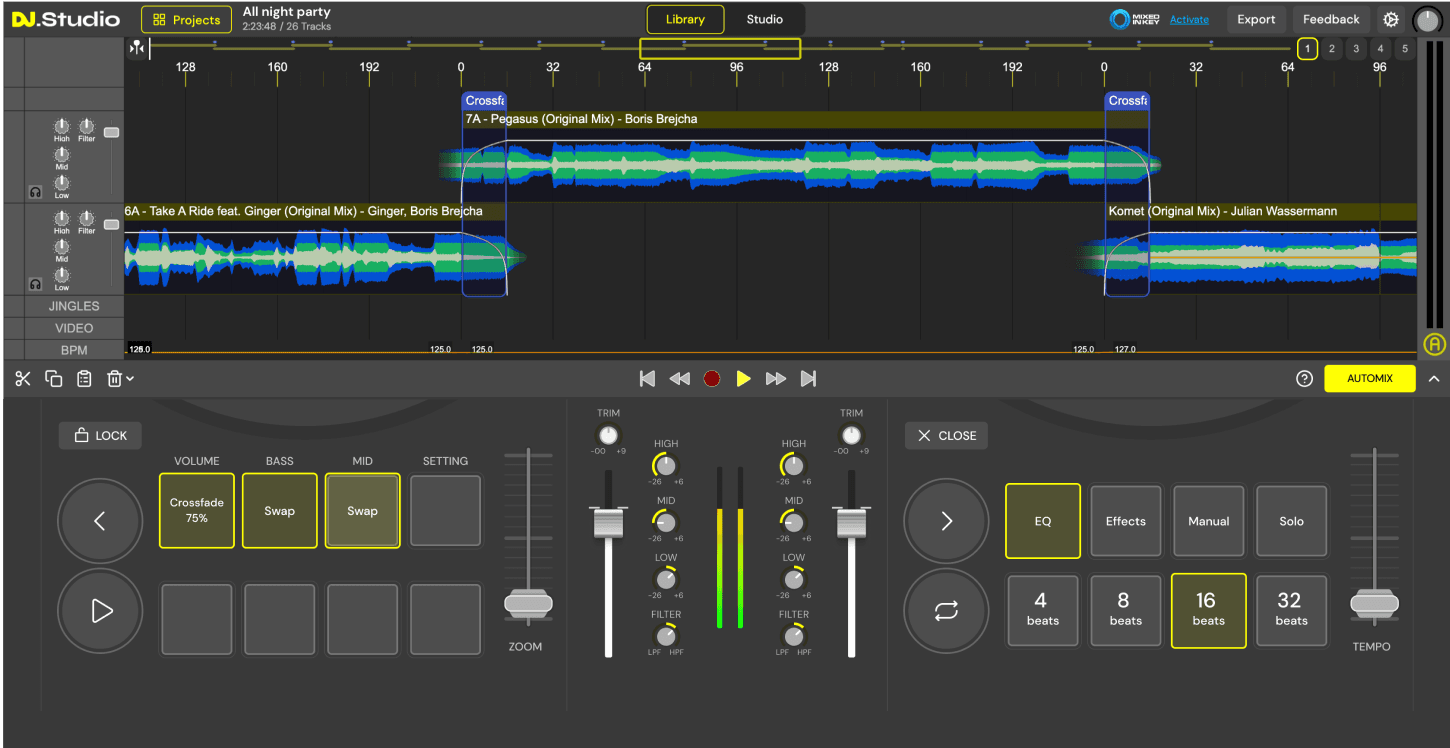The width and height of the screenshot is (1450, 748).
Task: Select the BASS Swap pad
Action: coord(280,510)
